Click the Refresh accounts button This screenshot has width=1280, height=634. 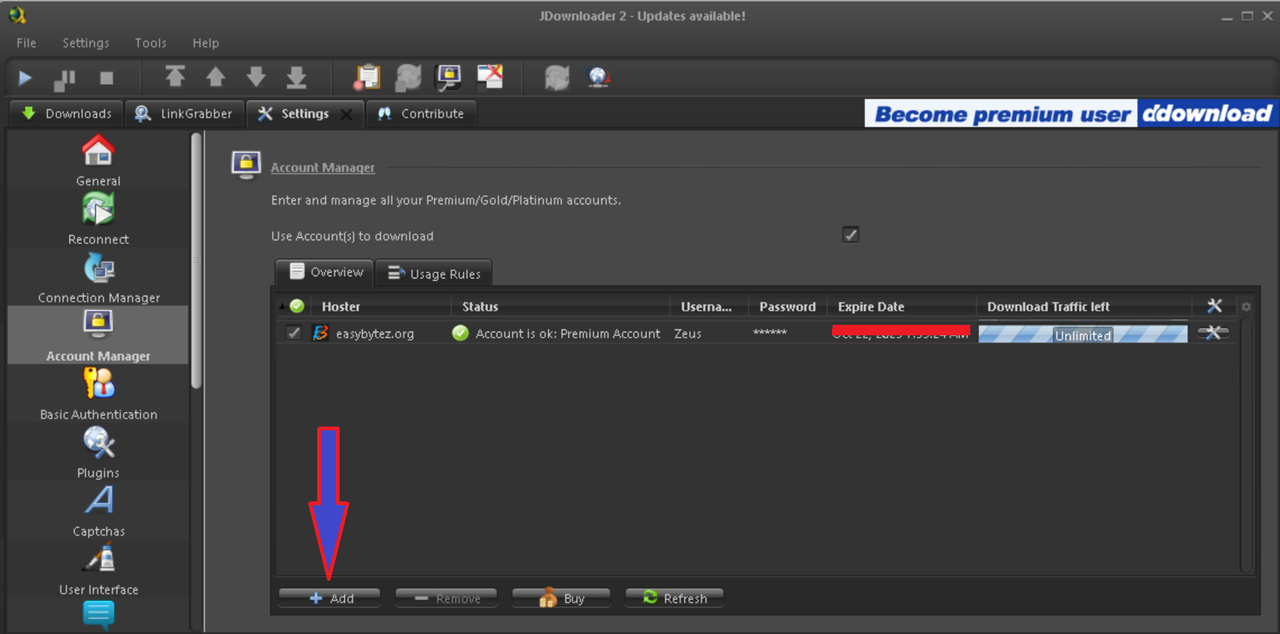point(674,598)
